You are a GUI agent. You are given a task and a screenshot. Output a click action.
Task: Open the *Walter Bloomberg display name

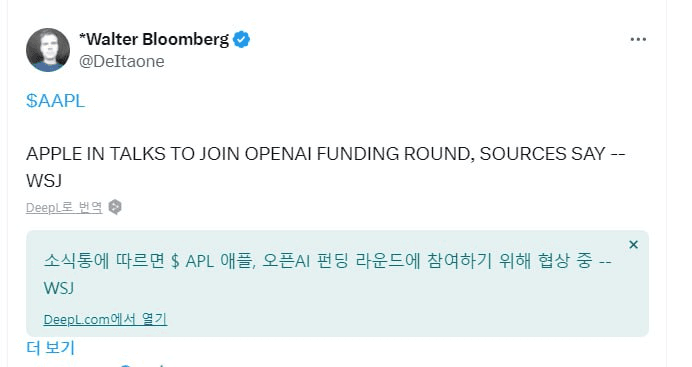pos(154,39)
